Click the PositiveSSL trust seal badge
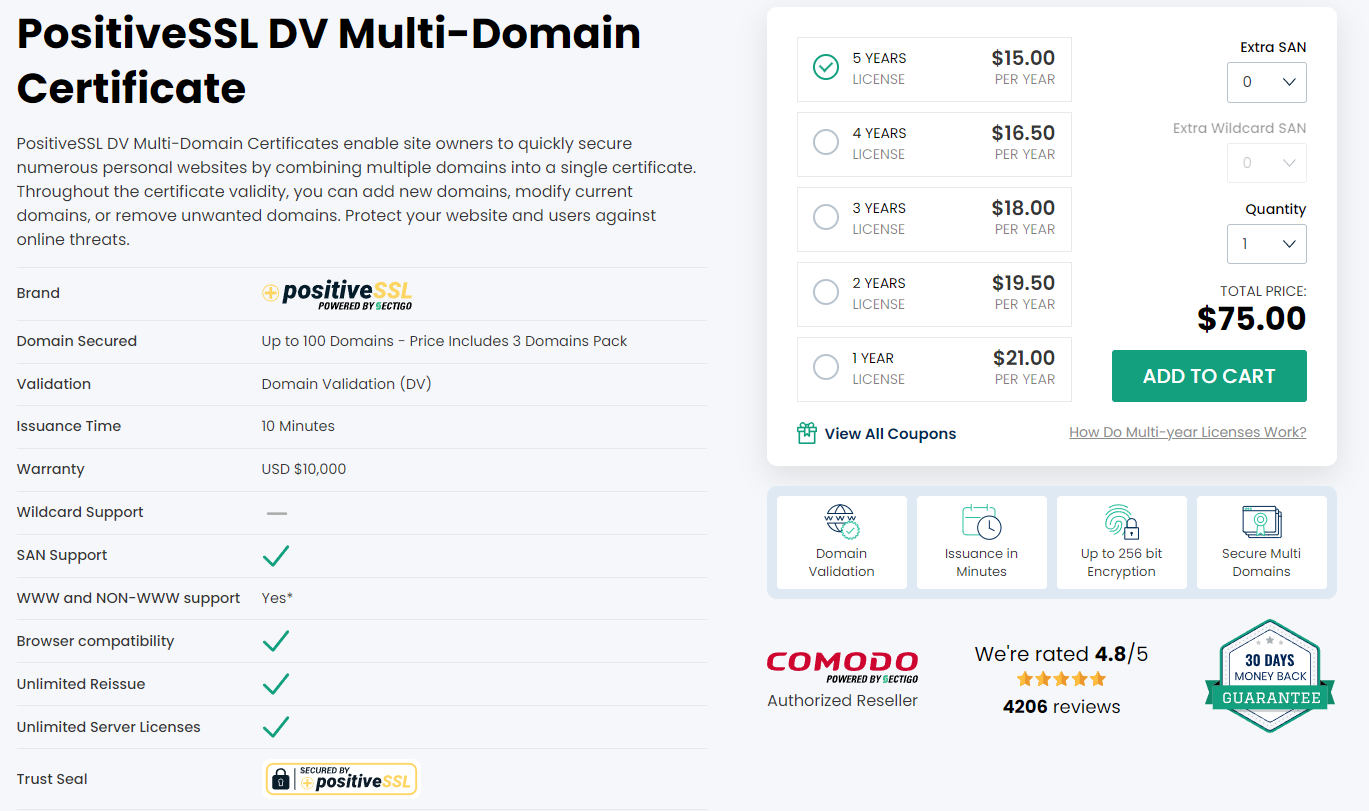The image size is (1369, 811). (341, 779)
